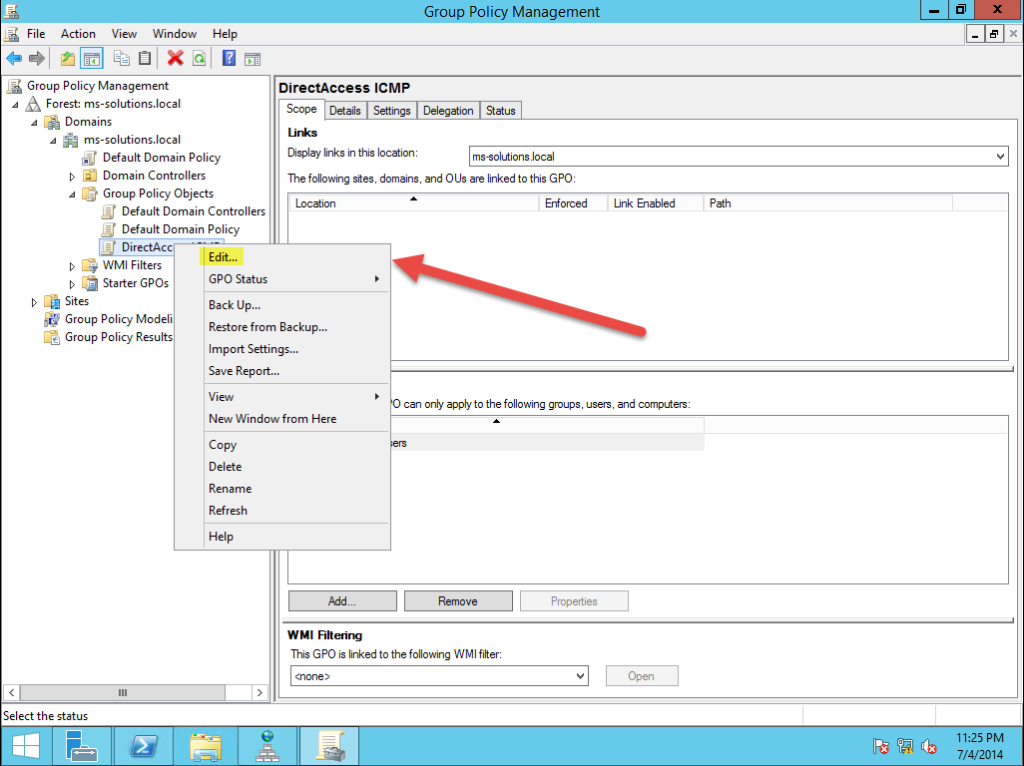Open the WMI filter dropdown
Image resolution: width=1024 pixels, height=766 pixels.
pos(581,676)
